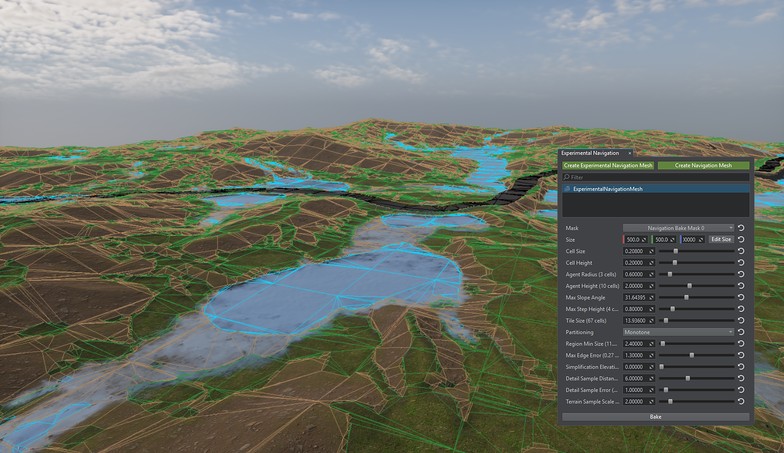Click the Cell Height slider
The image size is (784, 453).
pyautogui.click(x=696, y=262)
